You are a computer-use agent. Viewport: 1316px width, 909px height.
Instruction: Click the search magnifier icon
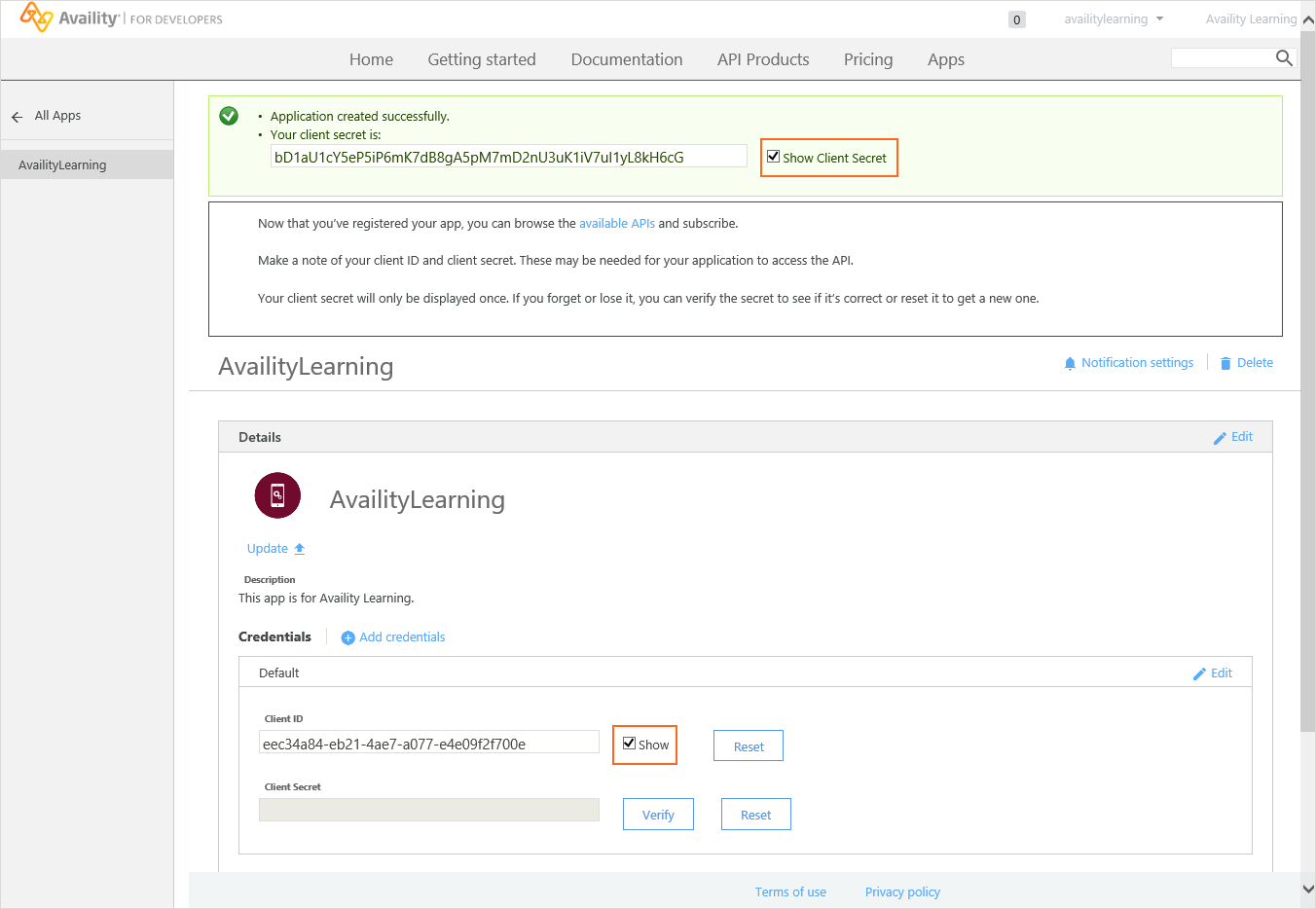pyautogui.click(x=1284, y=58)
